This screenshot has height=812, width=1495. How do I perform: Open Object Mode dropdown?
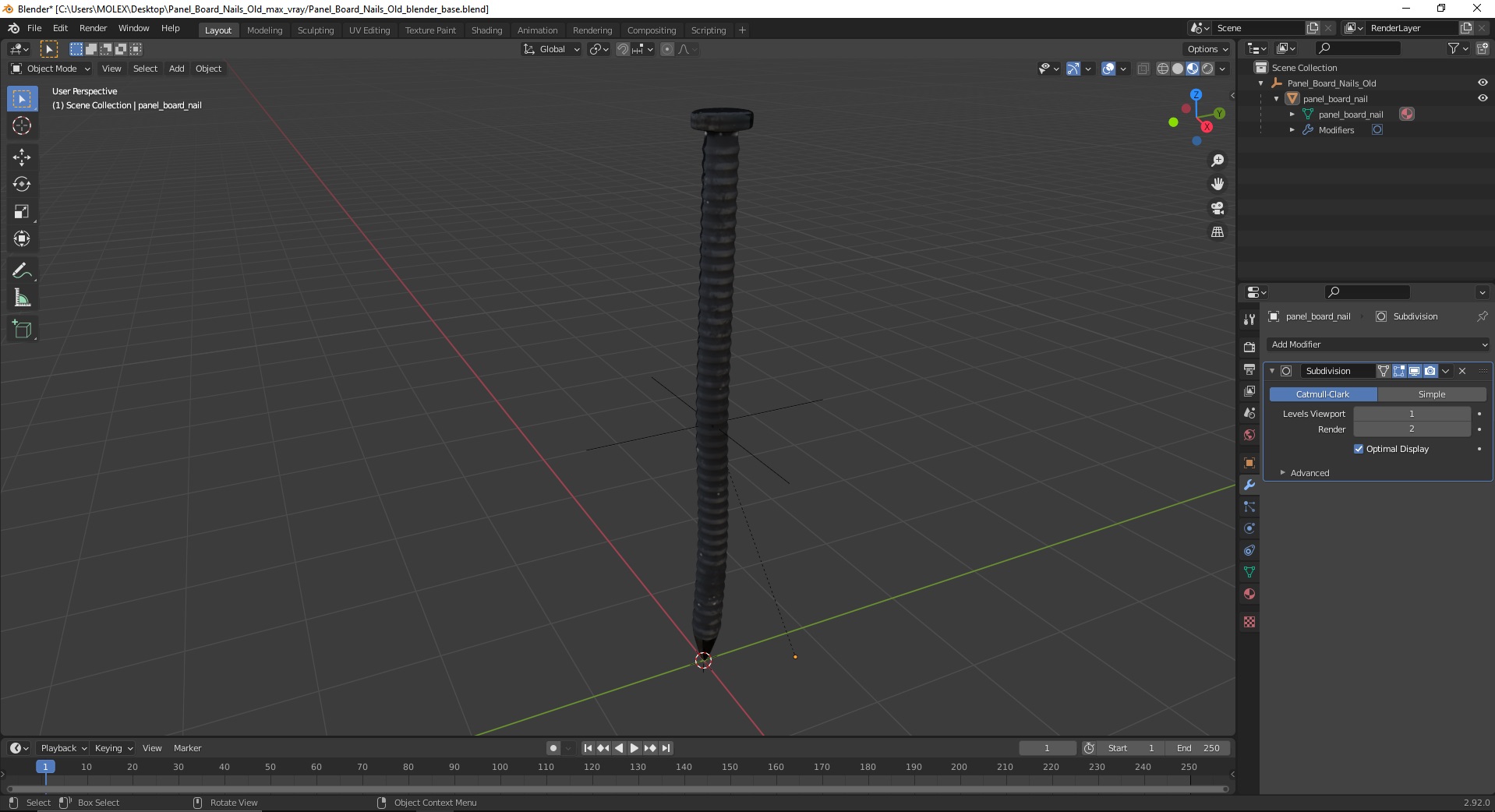point(51,69)
